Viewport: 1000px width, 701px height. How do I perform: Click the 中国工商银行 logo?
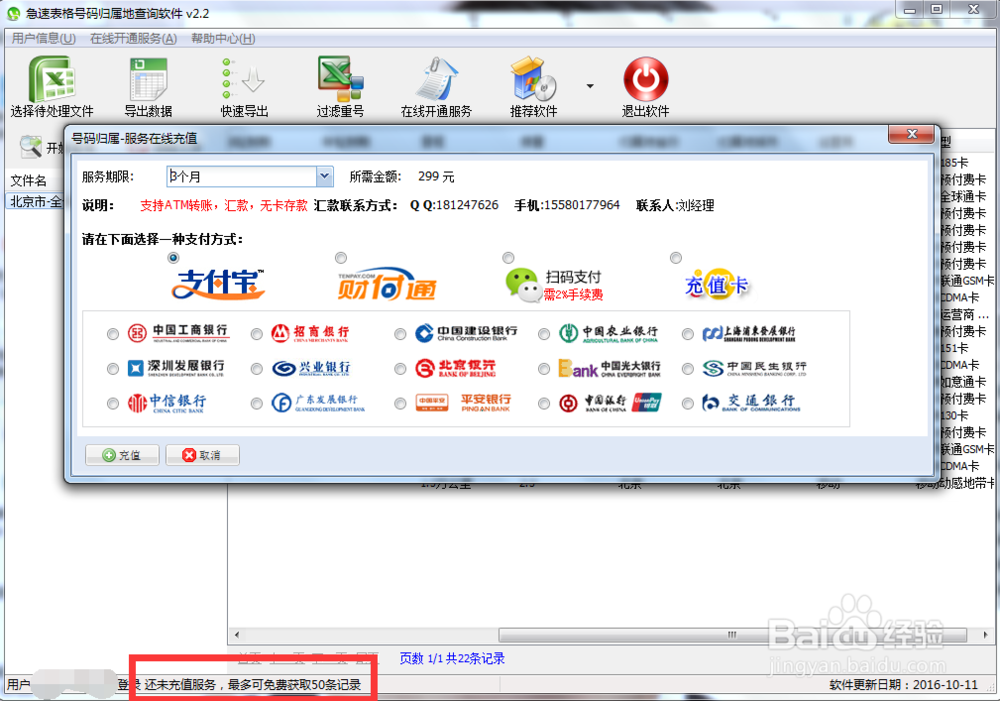pos(178,333)
